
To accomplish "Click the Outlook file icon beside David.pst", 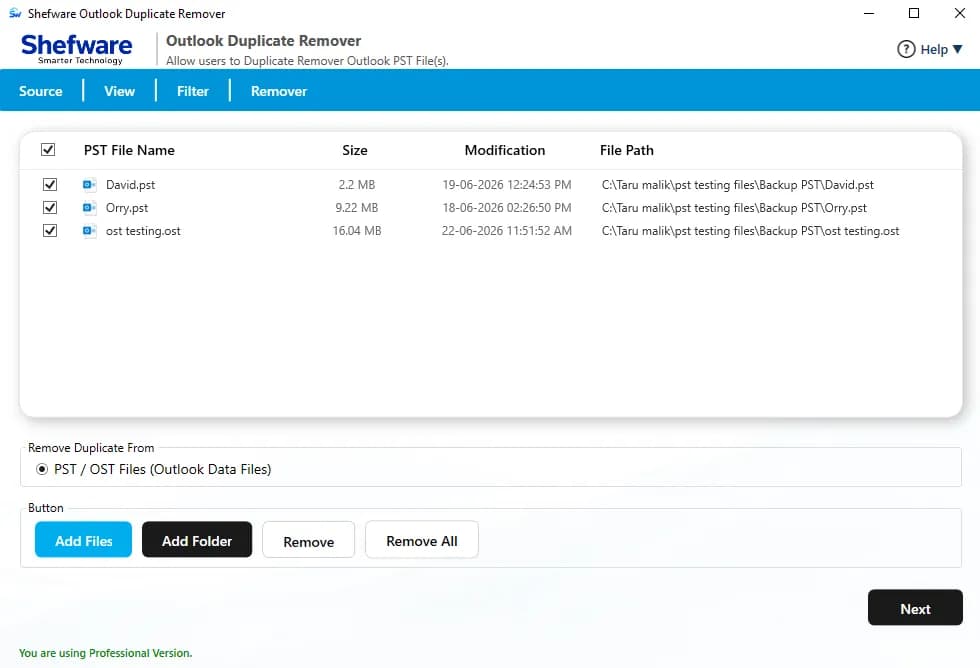I will (x=89, y=185).
